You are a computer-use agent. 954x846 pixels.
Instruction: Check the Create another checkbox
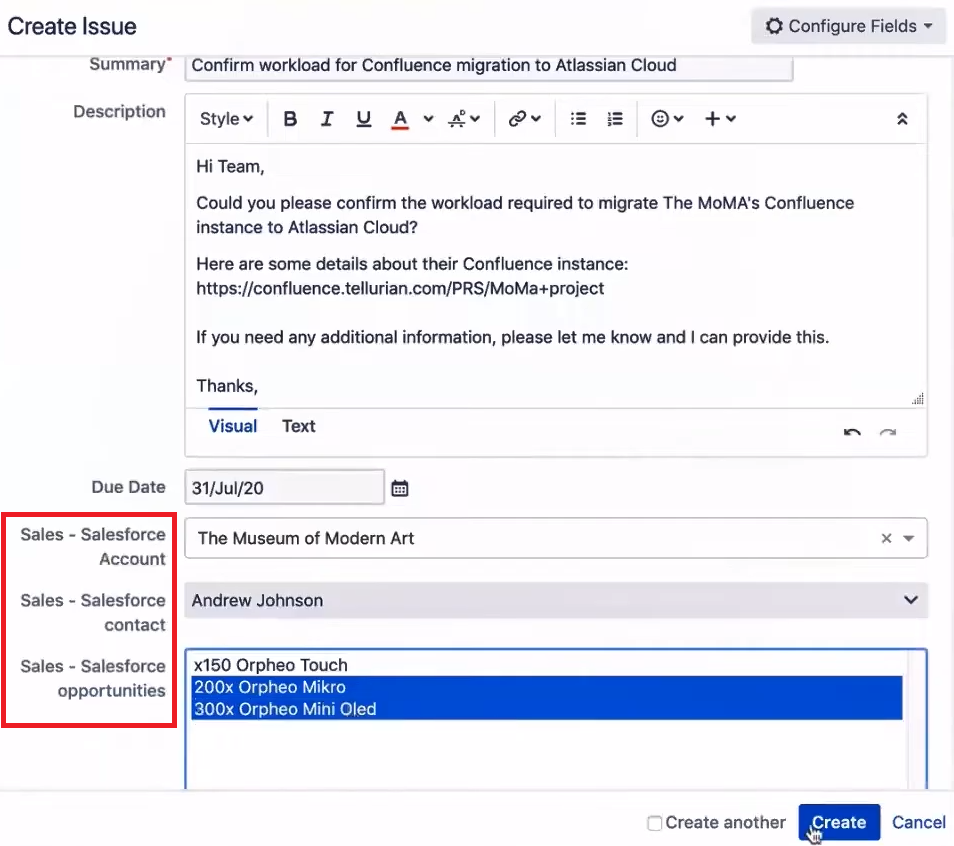click(x=655, y=823)
